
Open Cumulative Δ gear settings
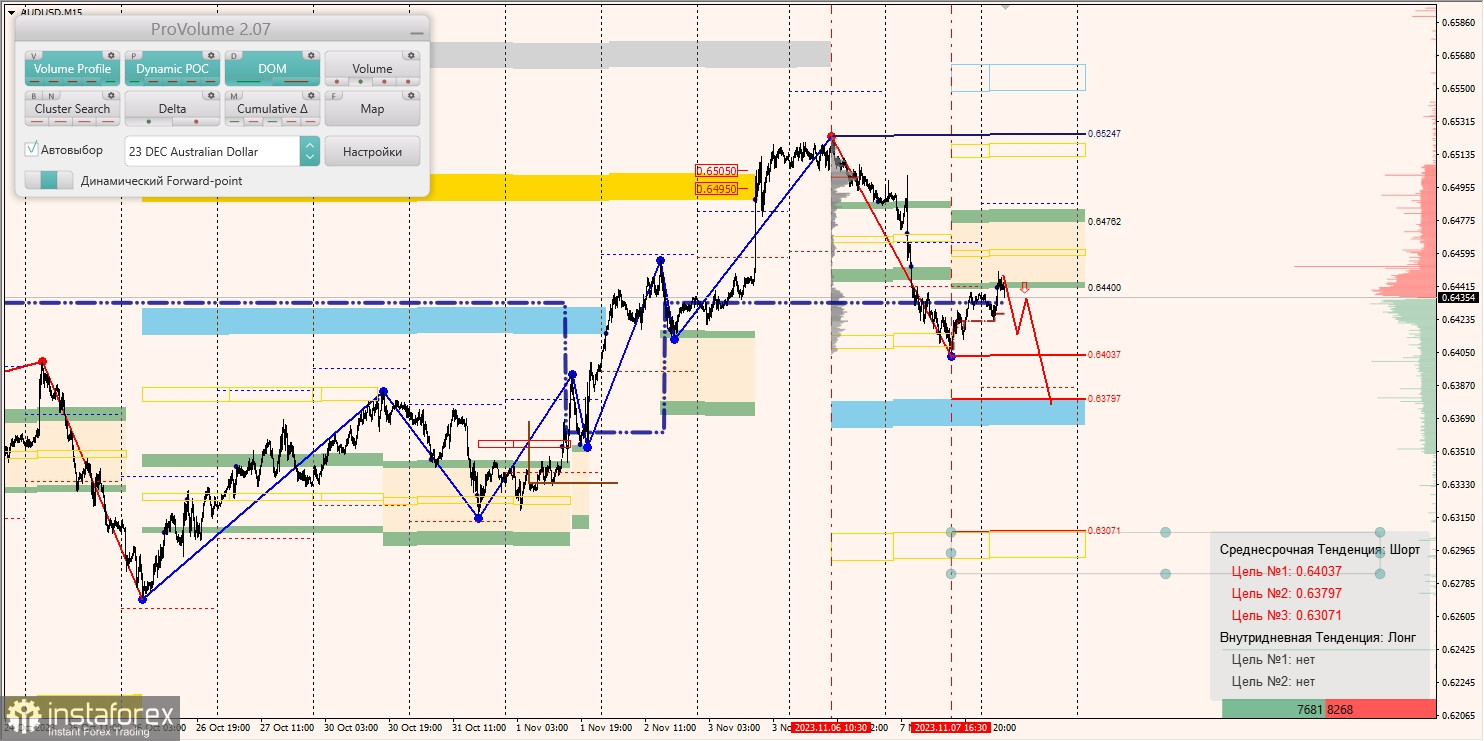pyautogui.click(x=311, y=96)
